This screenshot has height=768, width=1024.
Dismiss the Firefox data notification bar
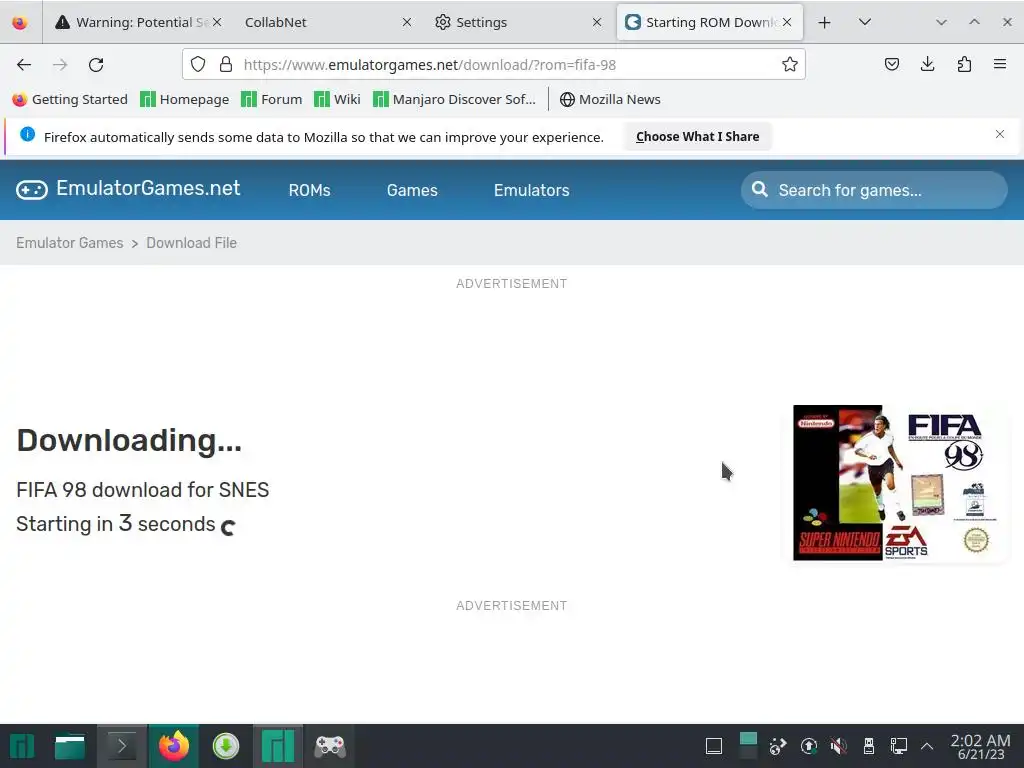tap(1000, 134)
